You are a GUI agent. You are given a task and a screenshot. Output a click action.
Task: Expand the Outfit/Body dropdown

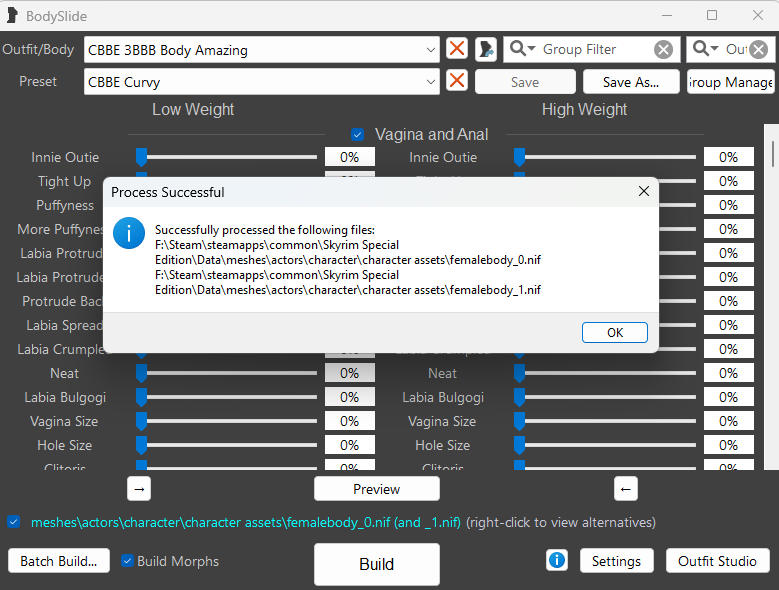pos(430,50)
